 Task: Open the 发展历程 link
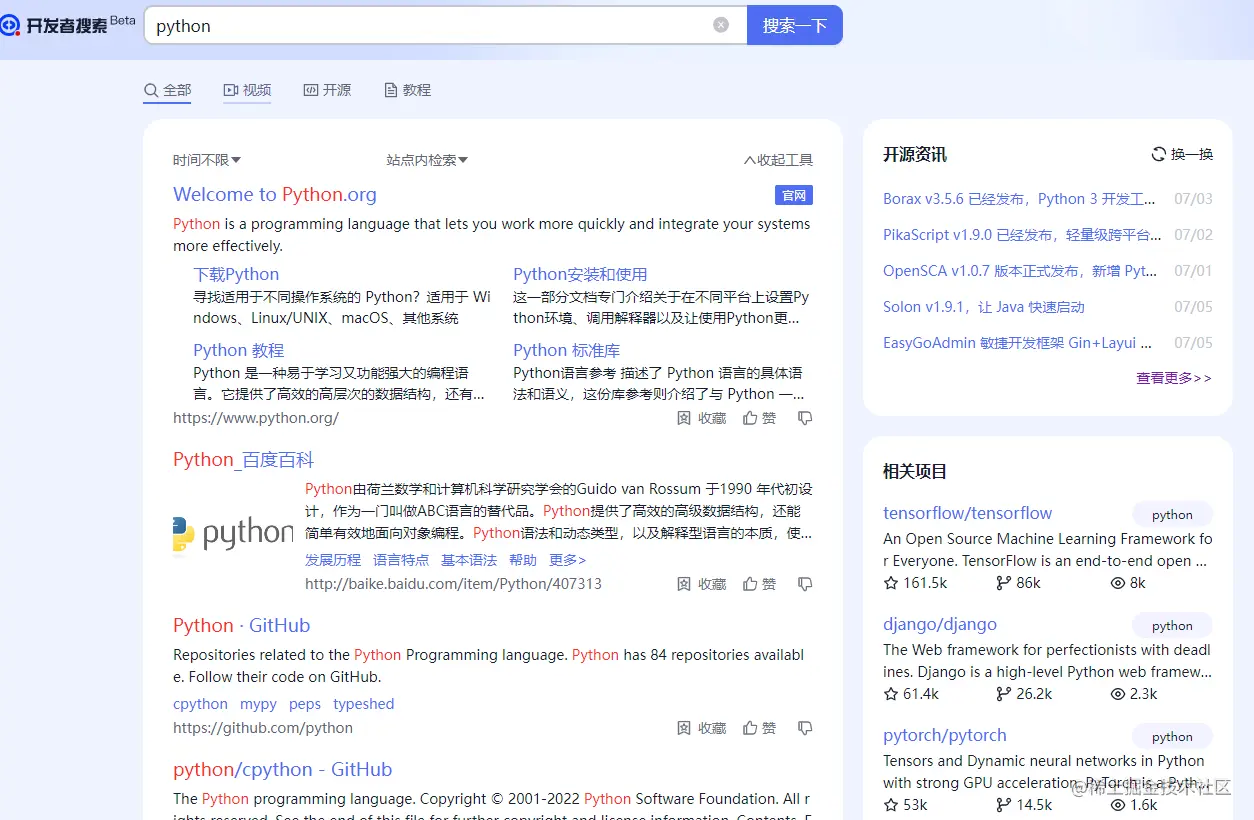(333, 560)
